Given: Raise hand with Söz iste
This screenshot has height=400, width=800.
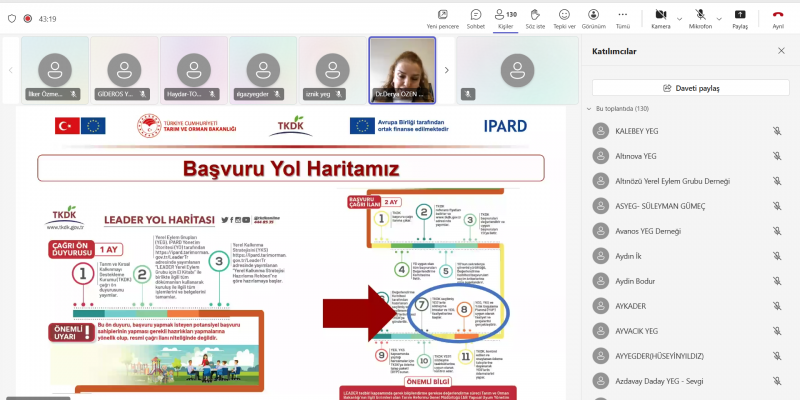Looking at the screenshot, I should pos(535,19).
